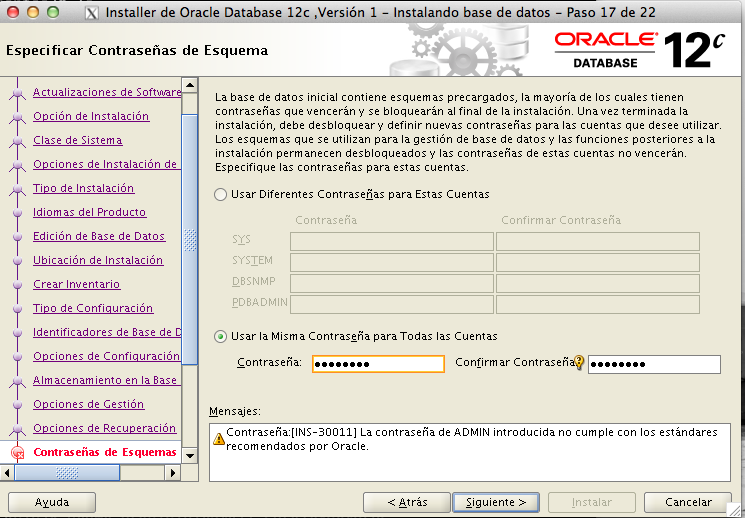
Task: Click the red error icon beside Contraseñas de Esquemas
Action: 18,452
